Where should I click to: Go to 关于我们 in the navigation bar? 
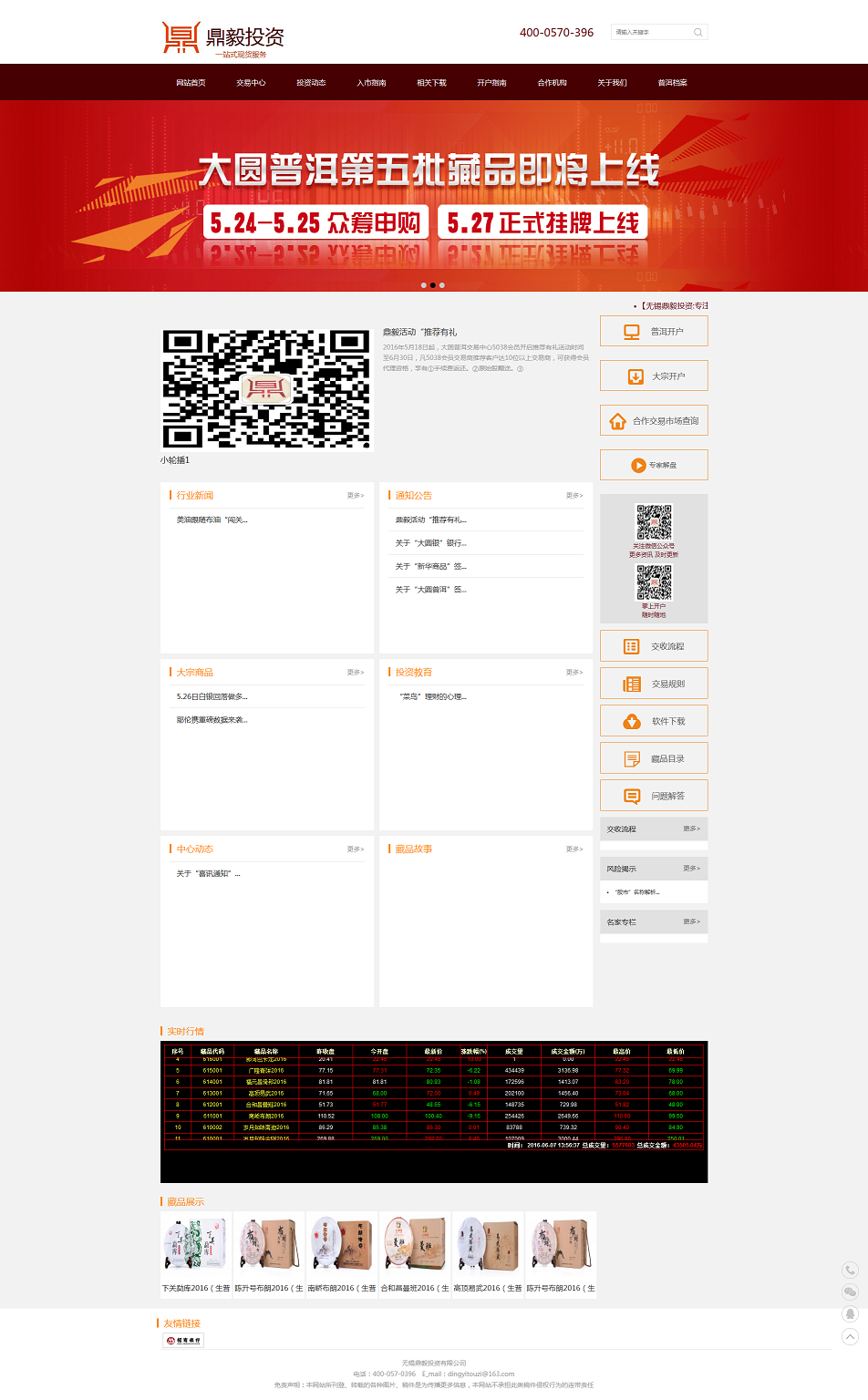coord(612,83)
